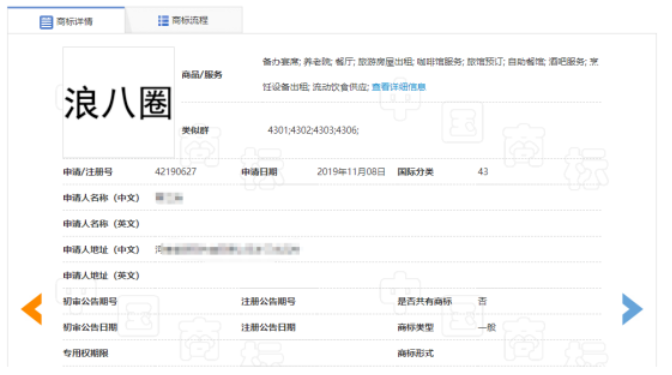Click the blurred Chinese applicant address value
672x375 pixels.
[x=227, y=249]
